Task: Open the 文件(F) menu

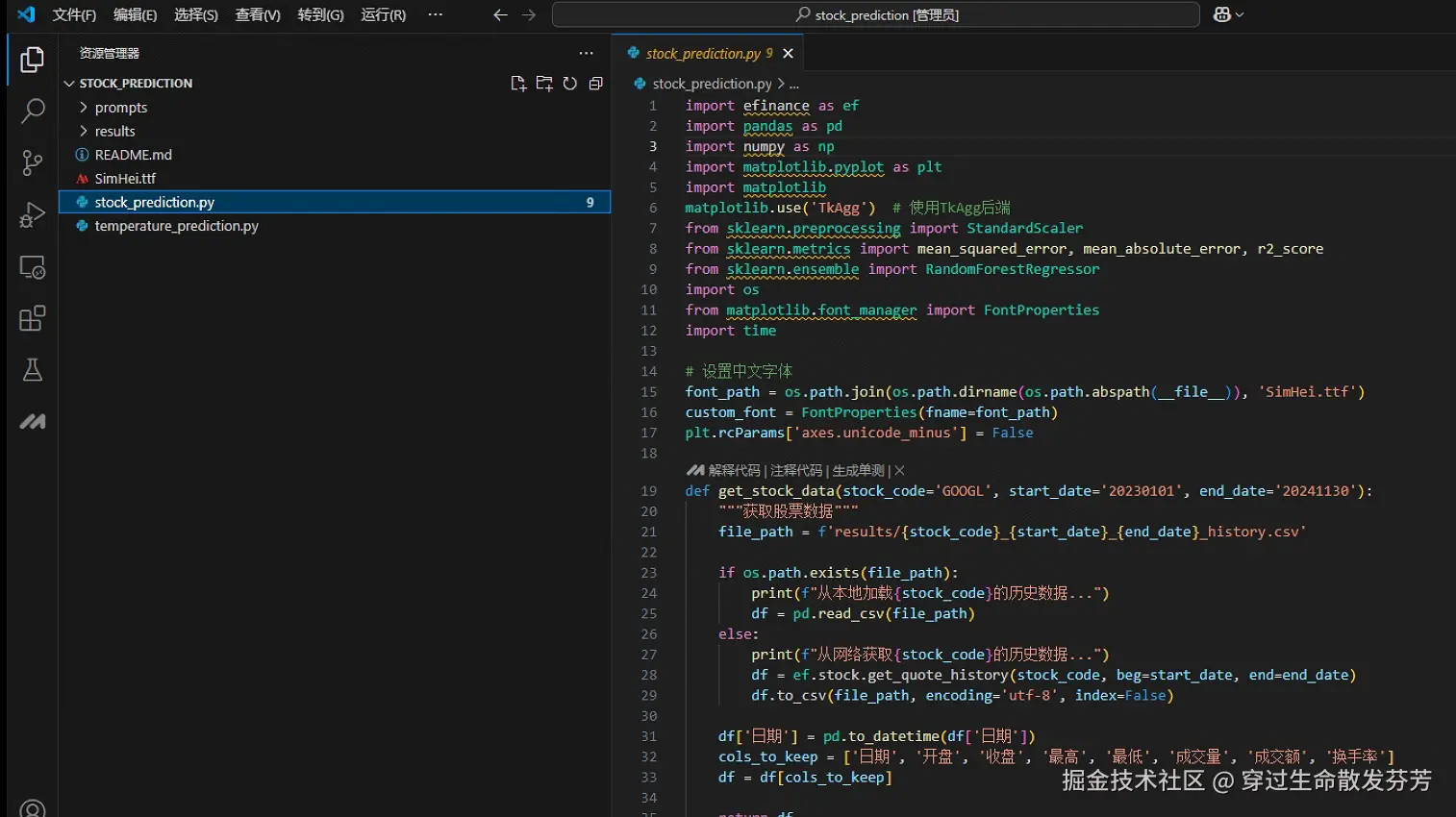Action: [x=74, y=14]
